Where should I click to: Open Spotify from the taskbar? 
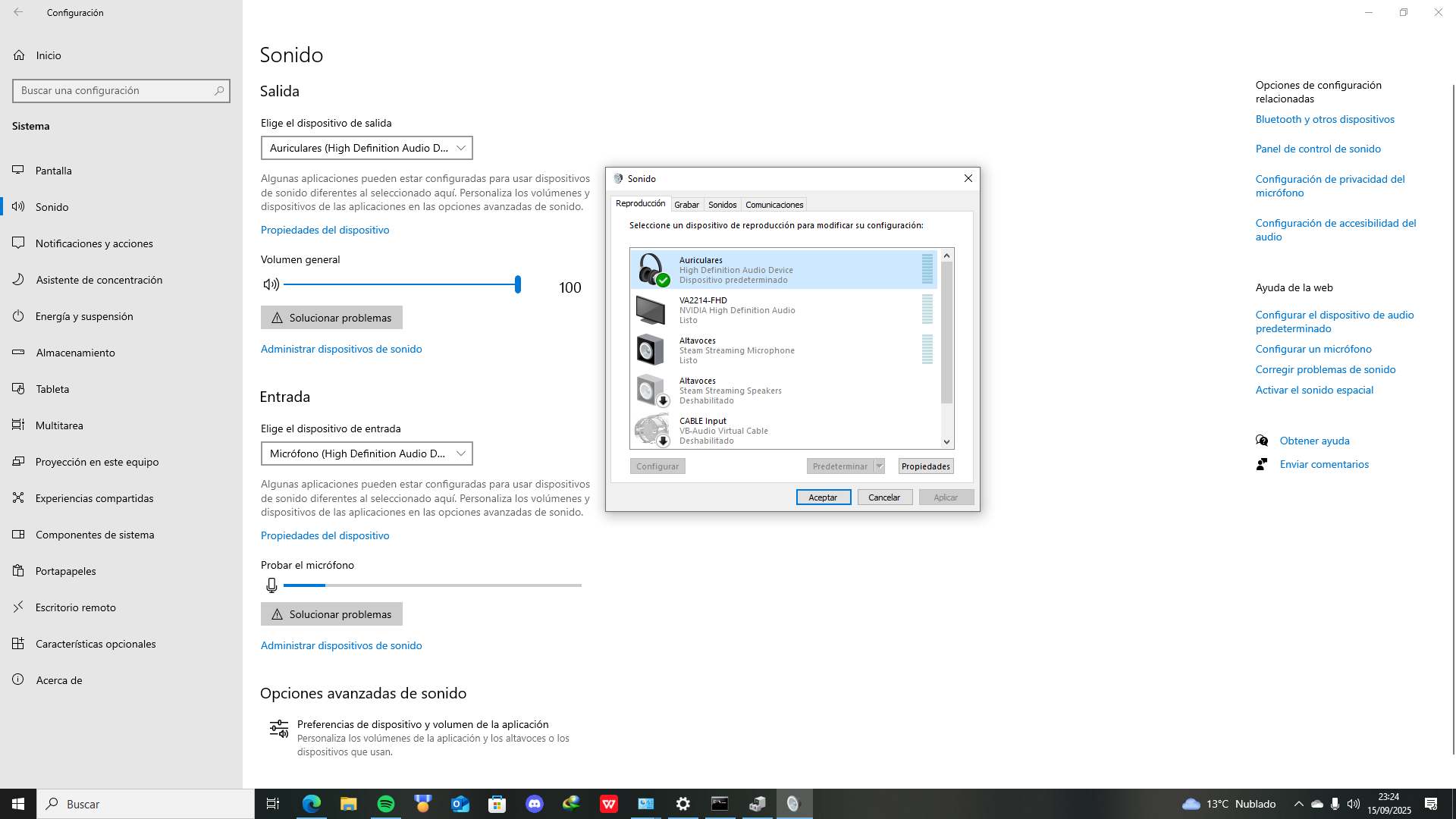click(x=386, y=804)
